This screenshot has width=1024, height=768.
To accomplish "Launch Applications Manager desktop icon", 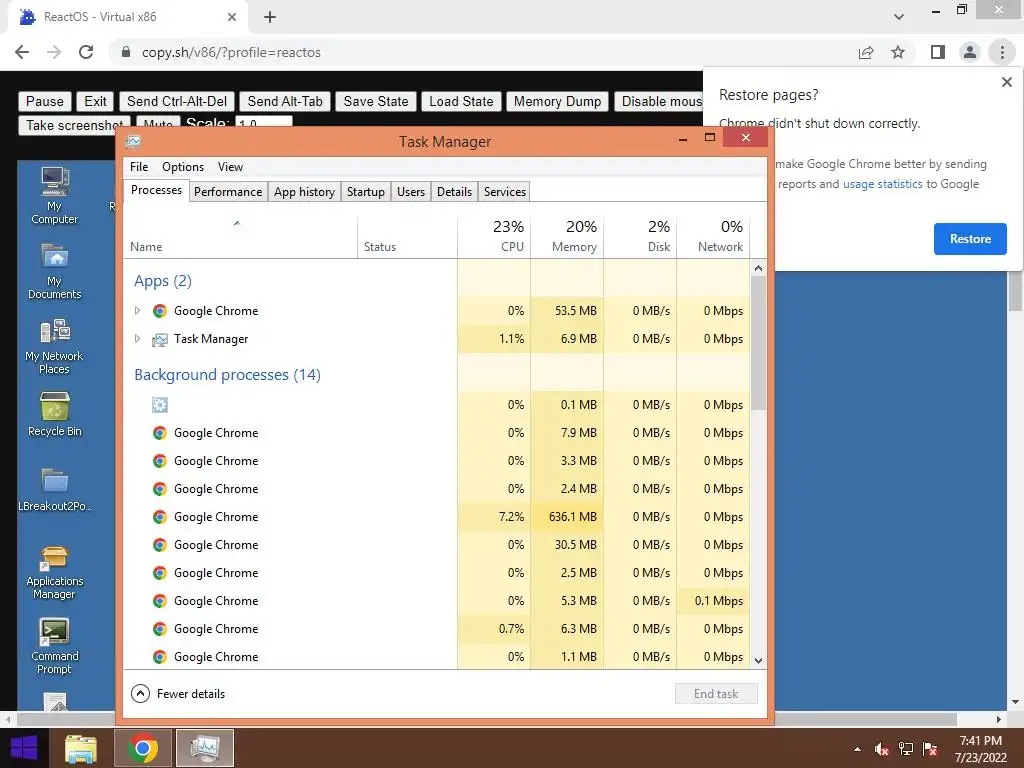I will pos(55,572).
